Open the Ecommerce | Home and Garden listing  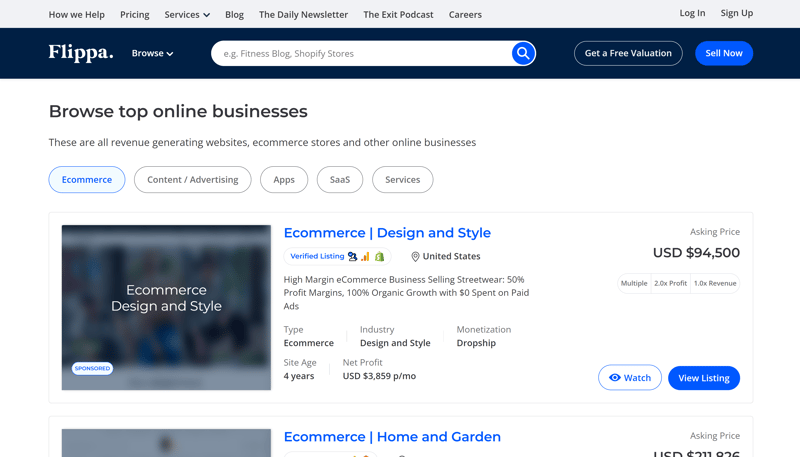coord(392,437)
